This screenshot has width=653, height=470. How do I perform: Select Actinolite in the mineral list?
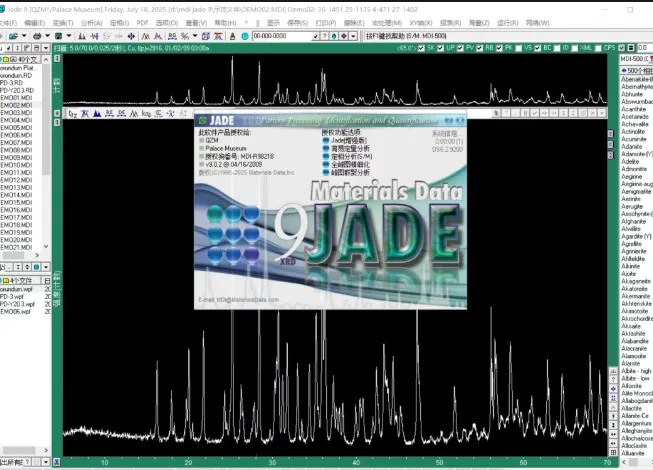[633, 132]
